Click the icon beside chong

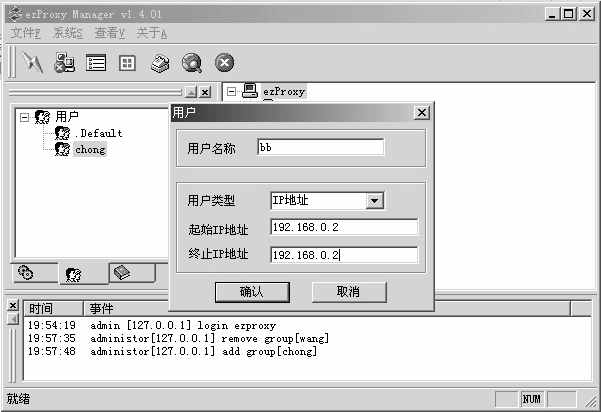62,149
